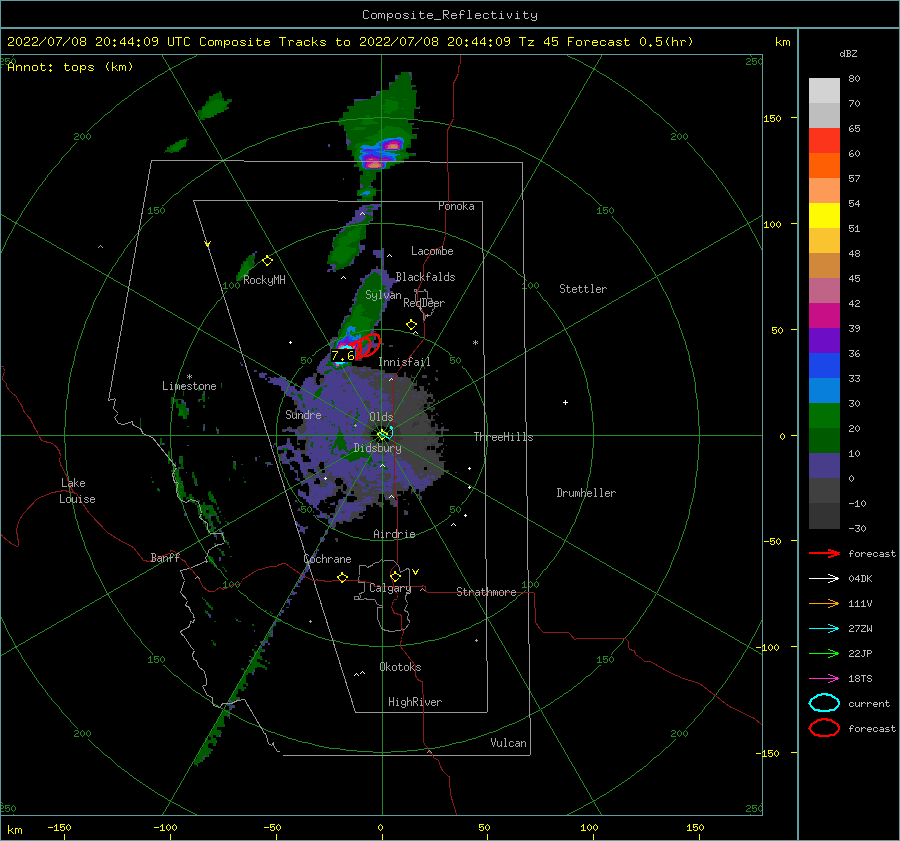This screenshot has height=841, width=900.
Task: Click the Lacombe city label
Action: 432,251
